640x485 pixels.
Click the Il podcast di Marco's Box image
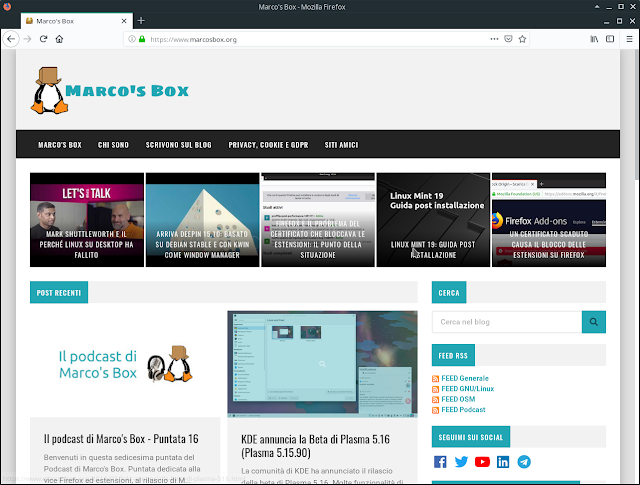click(x=125, y=364)
